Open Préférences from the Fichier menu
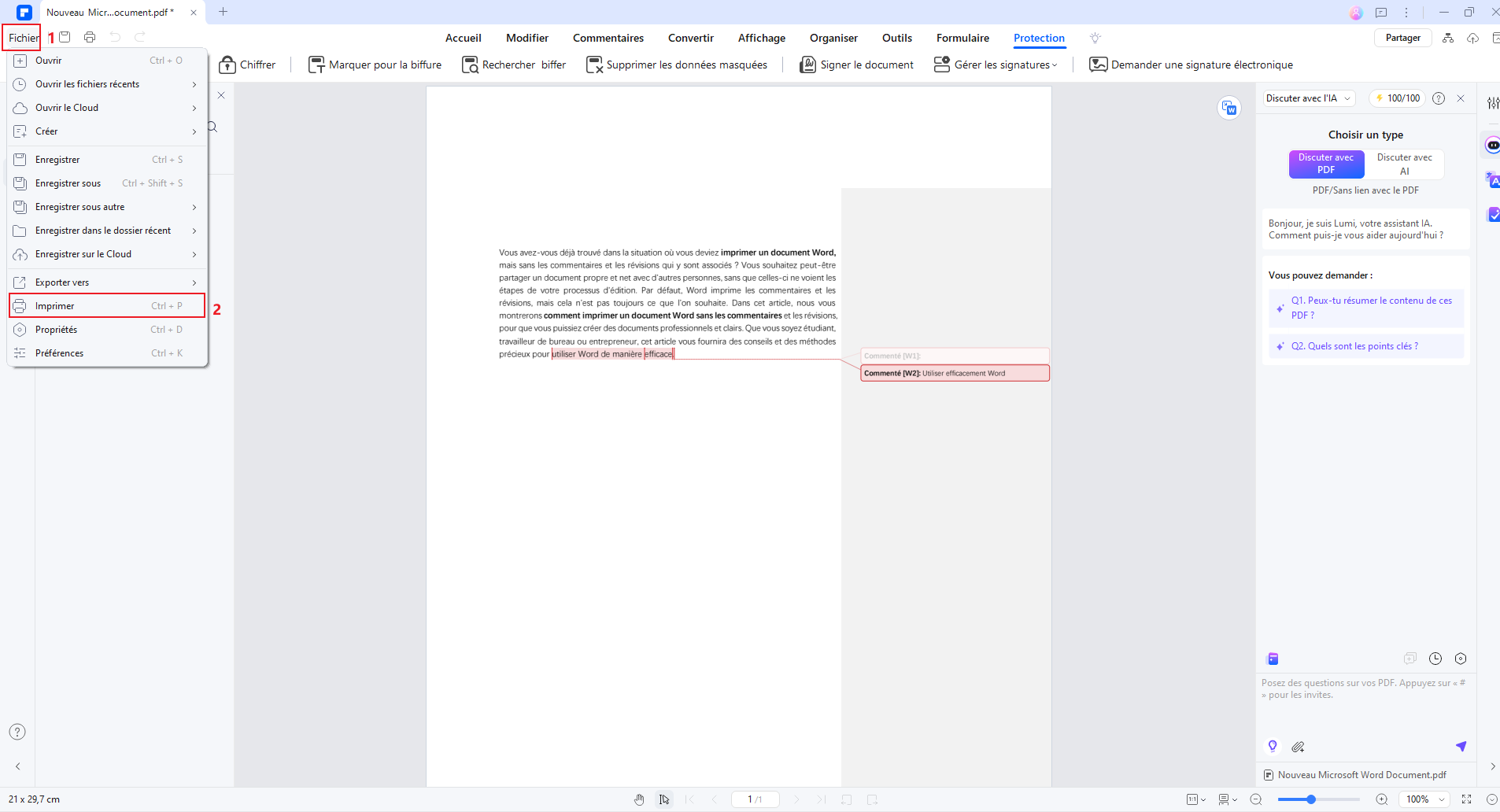The image size is (1500, 812). coord(107,353)
